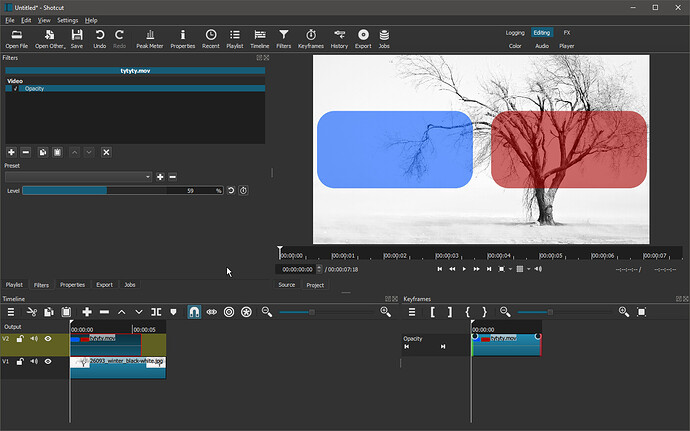Click the timeline Ripple delete minus icon

coord(104,312)
